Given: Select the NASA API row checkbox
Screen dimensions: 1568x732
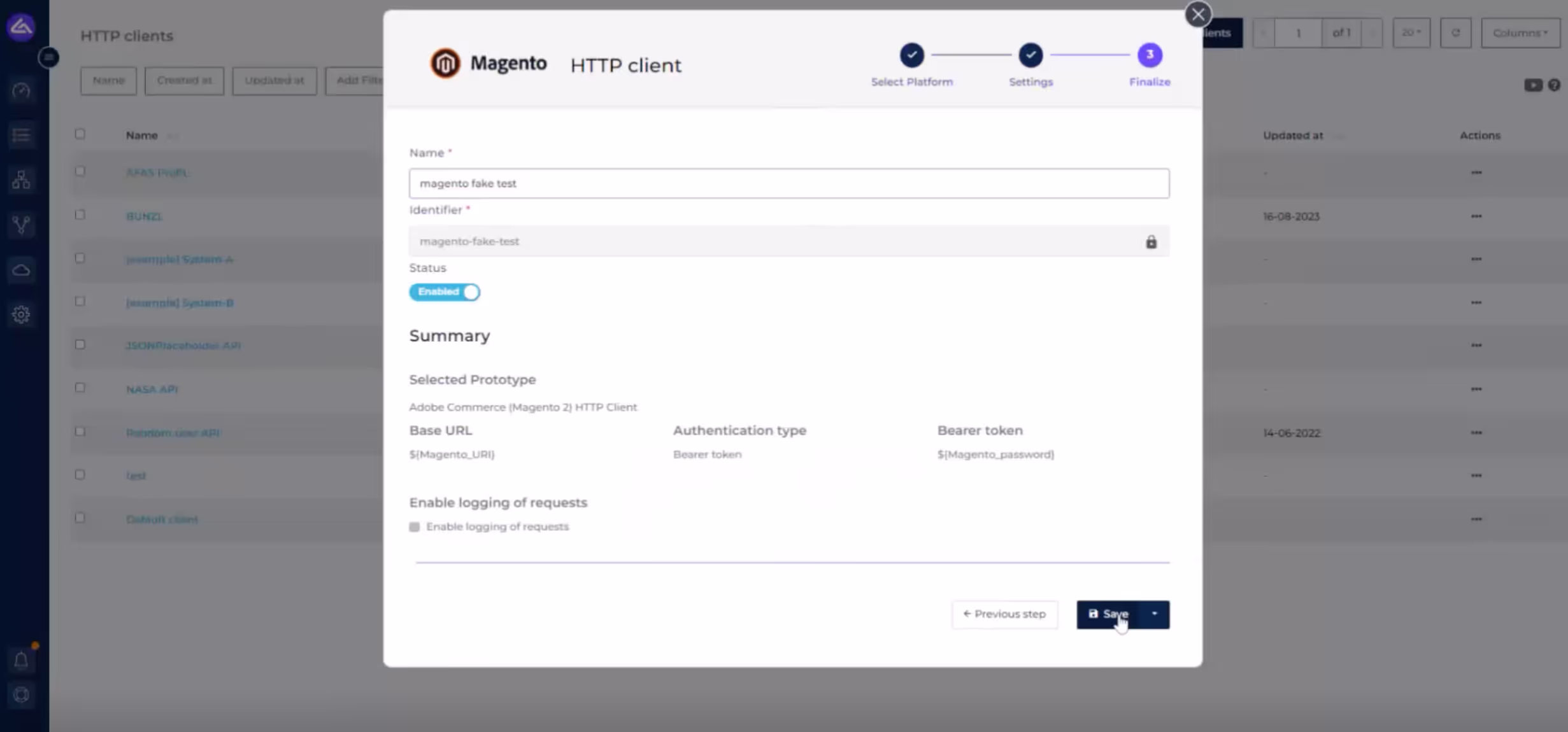Looking at the screenshot, I should coord(80,388).
